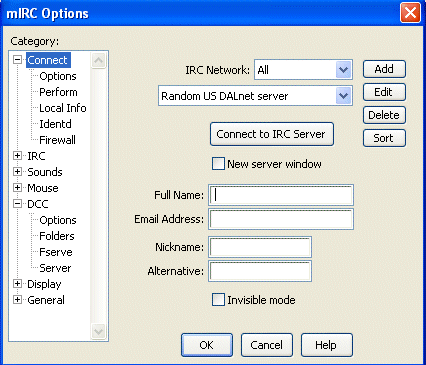Enable the New server window checkbox
Image resolution: width=426 pixels, height=365 pixels.
pyautogui.click(x=218, y=164)
